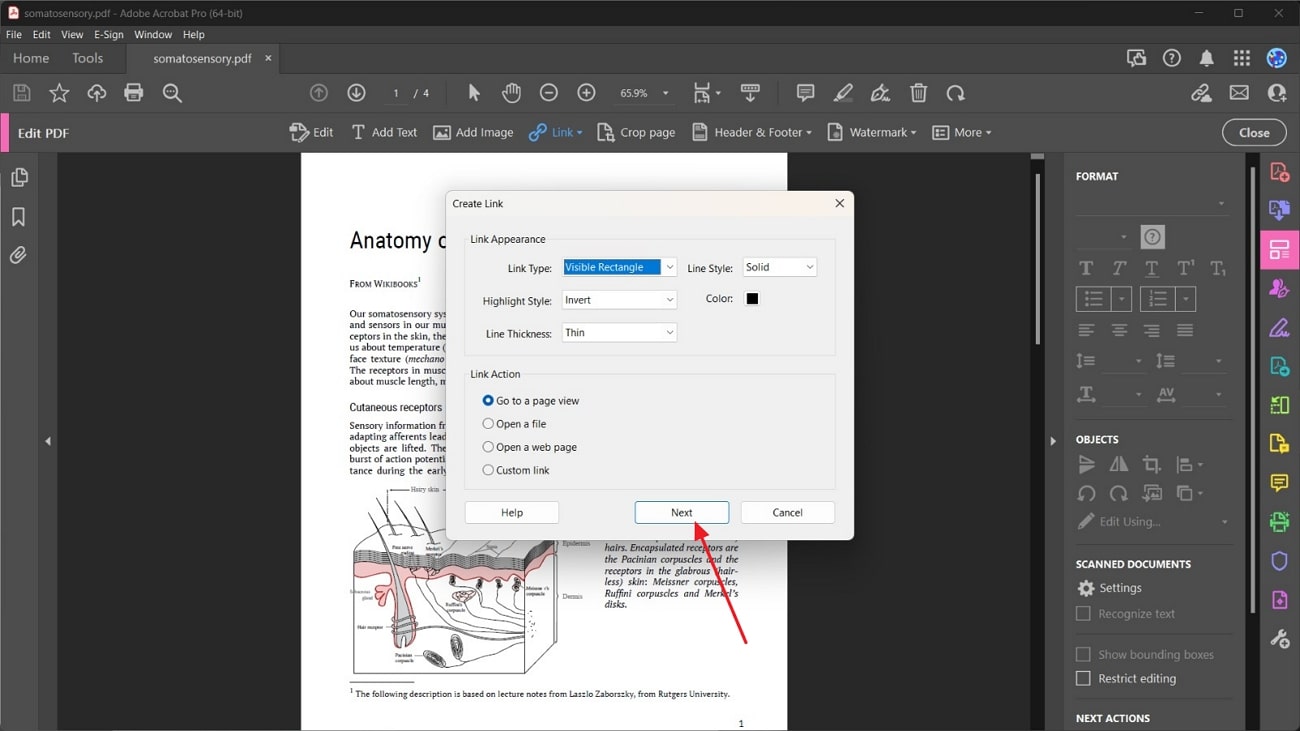Click Next in Create Link dialog
The width and height of the screenshot is (1300, 731).
[x=681, y=512]
